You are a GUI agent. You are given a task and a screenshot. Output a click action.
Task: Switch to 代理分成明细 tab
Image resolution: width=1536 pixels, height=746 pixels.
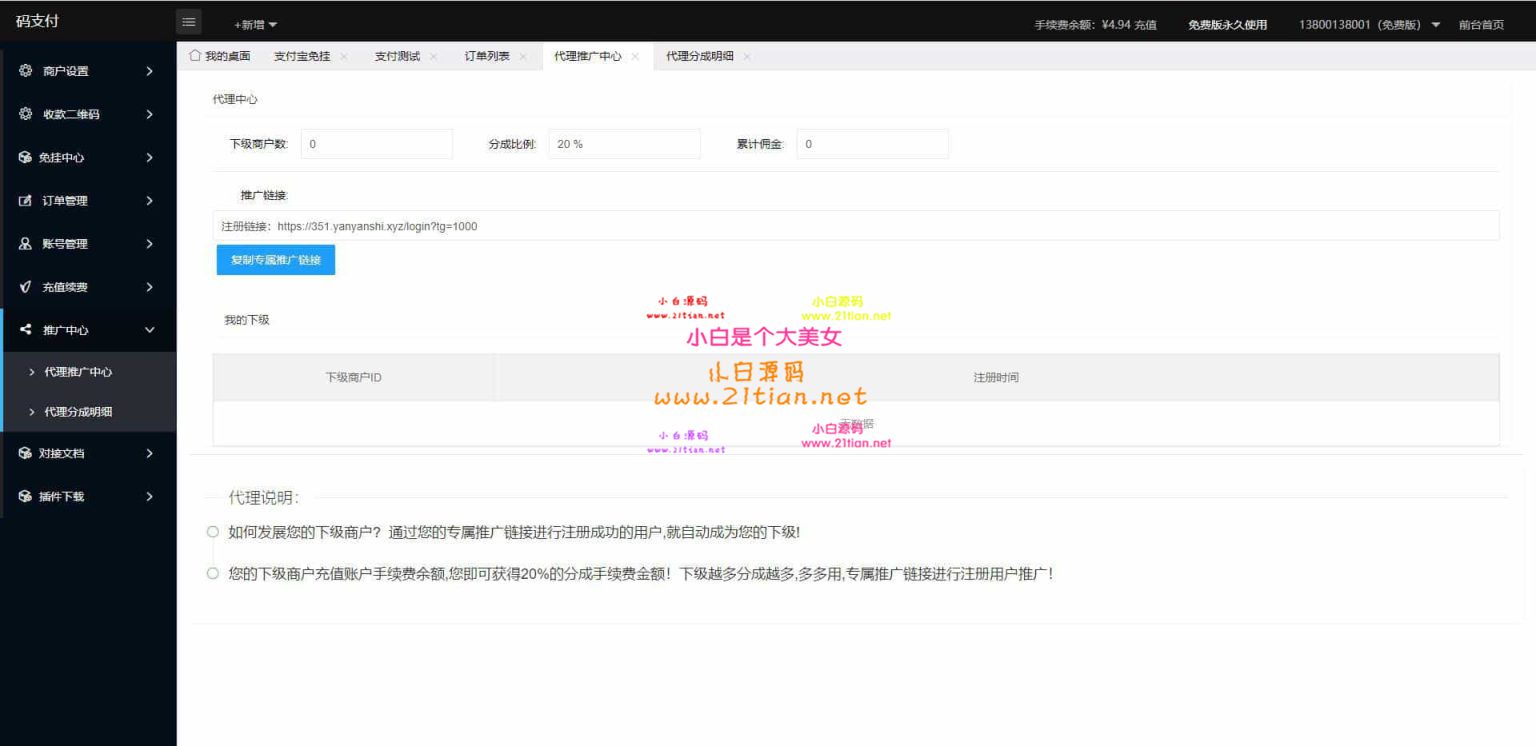click(700, 56)
